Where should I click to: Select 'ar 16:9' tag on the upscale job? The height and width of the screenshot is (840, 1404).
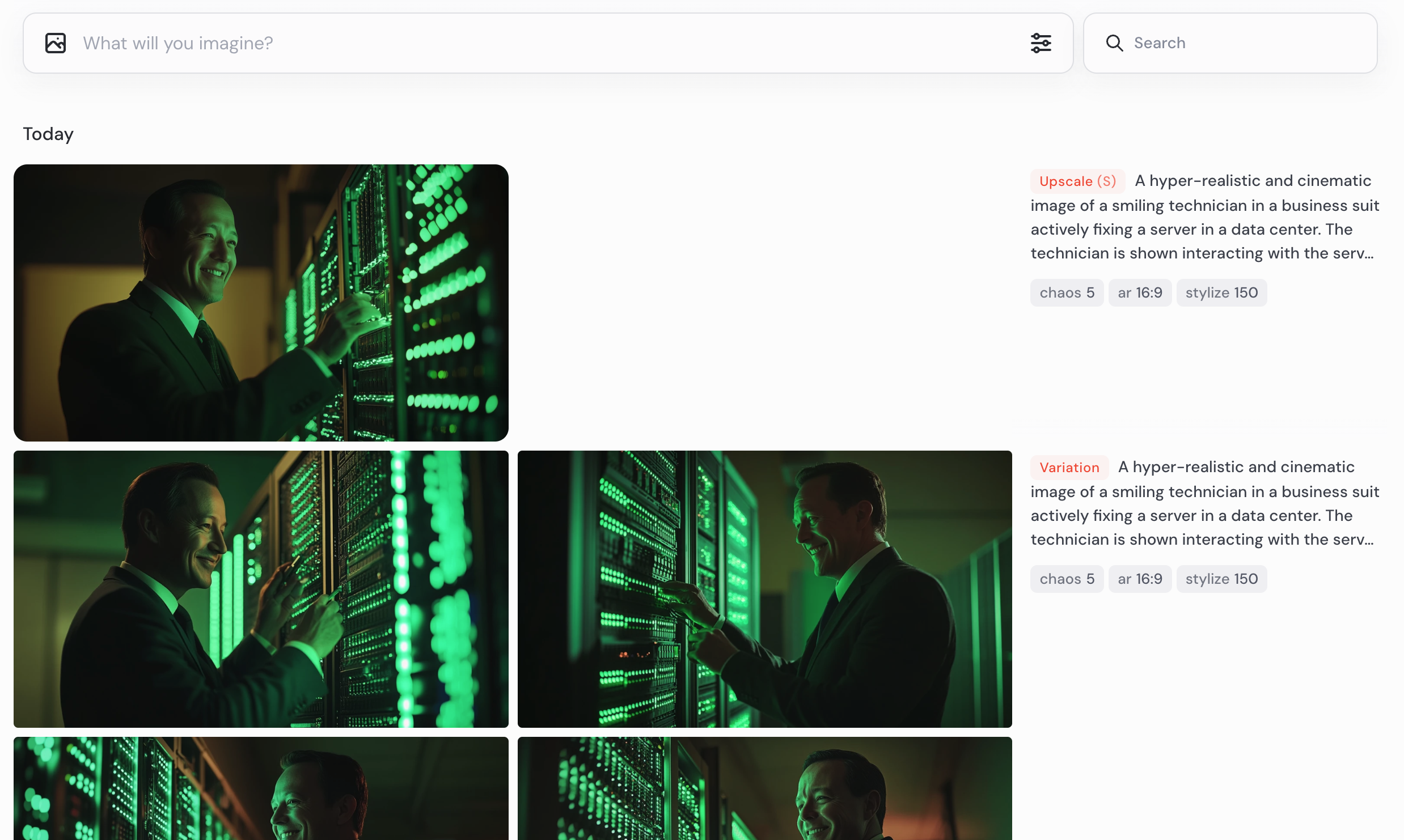pyautogui.click(x=1140, y=293)
